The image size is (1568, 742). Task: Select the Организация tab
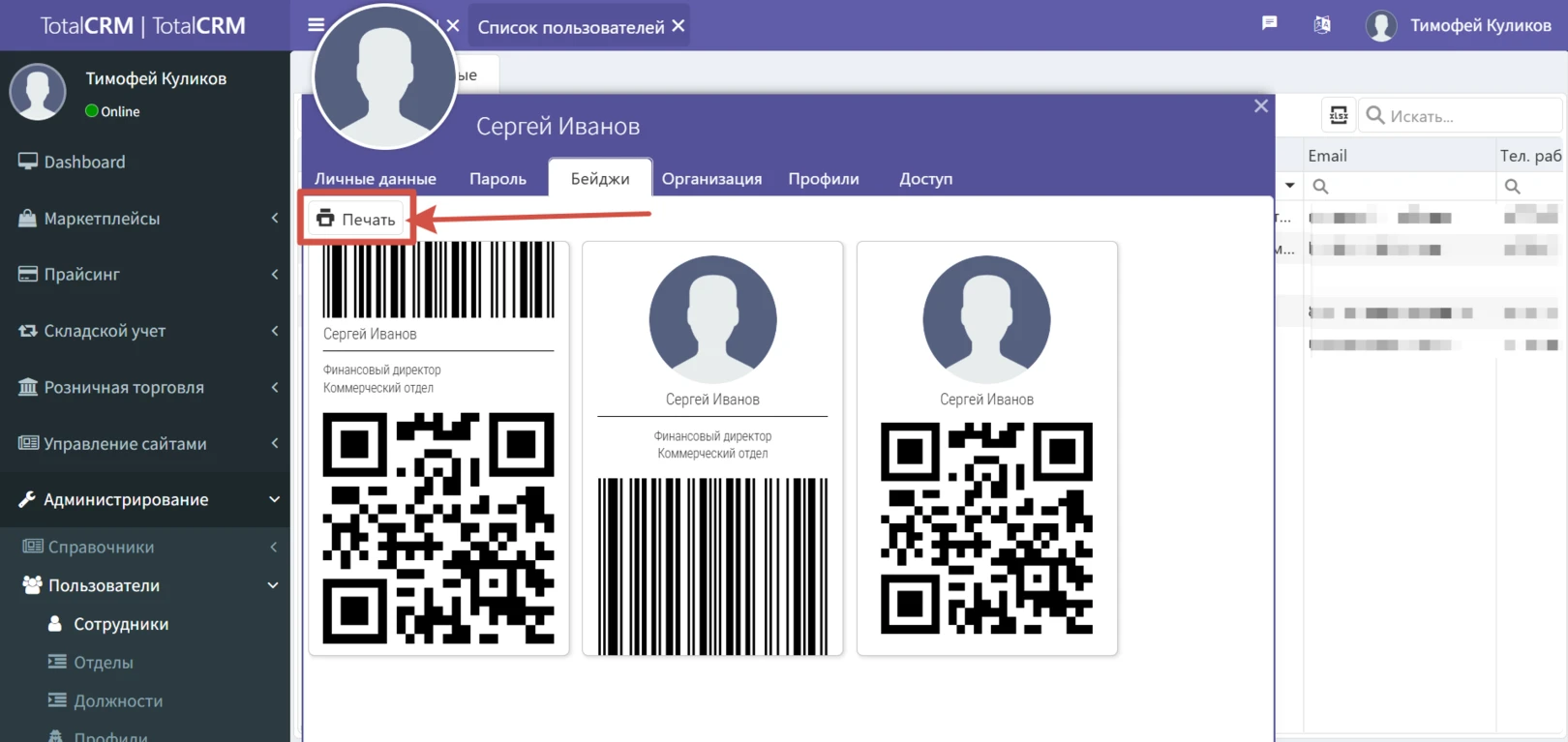click(x=711, y=179)
